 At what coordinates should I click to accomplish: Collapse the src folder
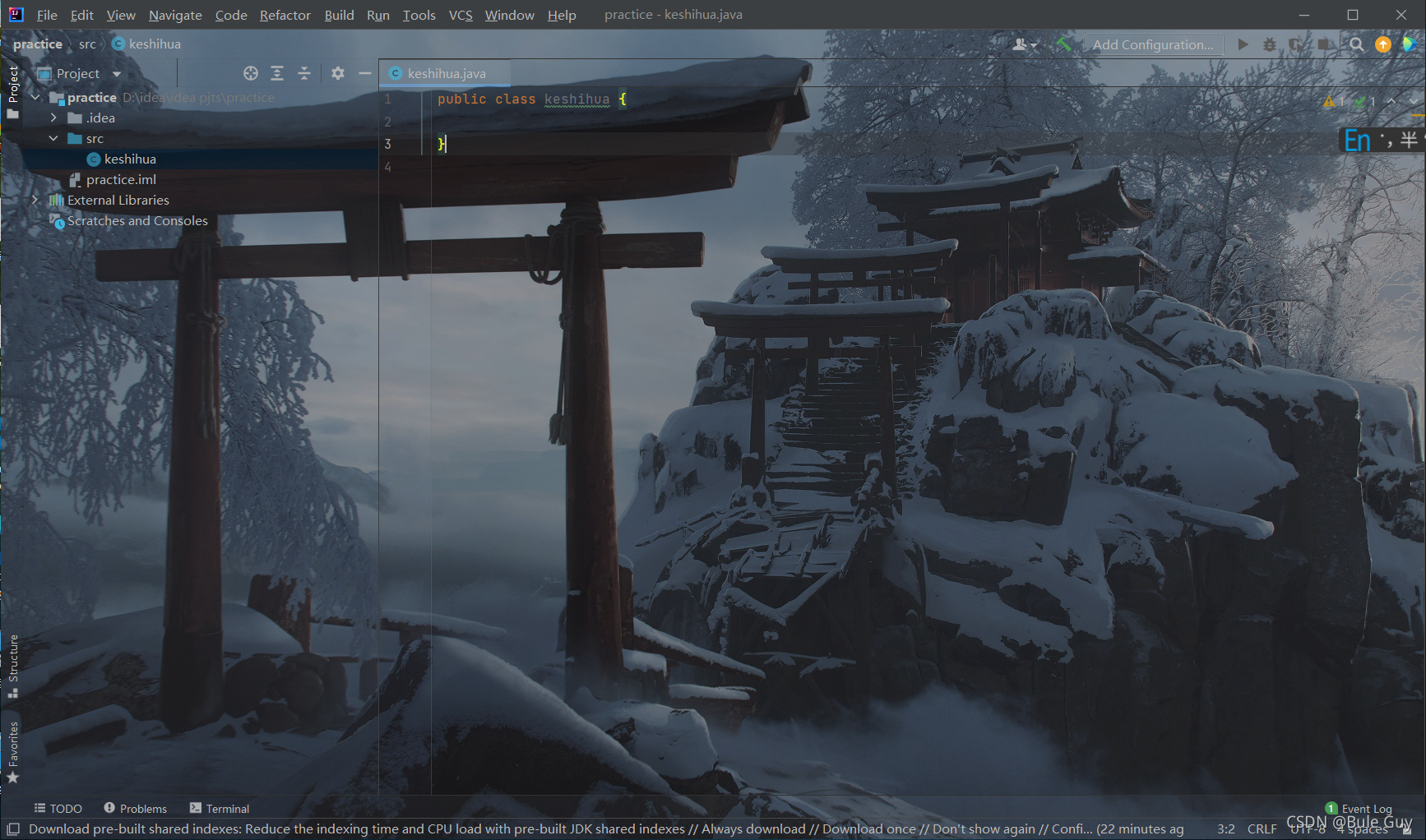point(53,138)
